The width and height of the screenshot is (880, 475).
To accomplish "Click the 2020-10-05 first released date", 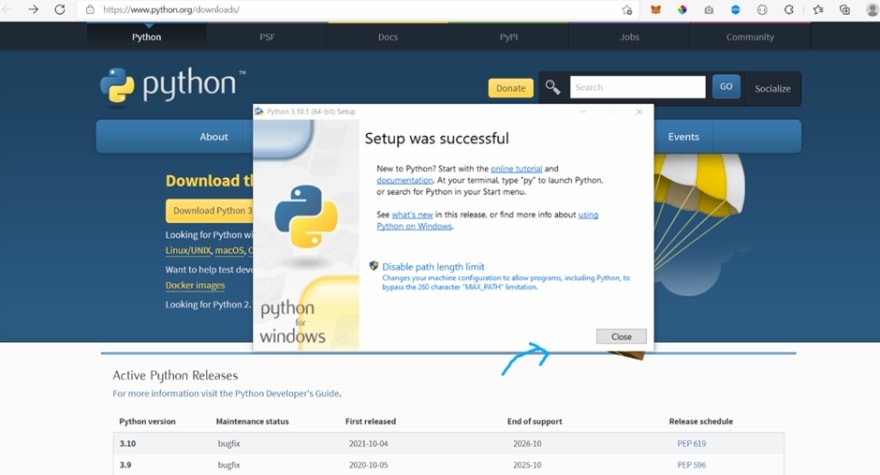I will click(x=368, y=465).
